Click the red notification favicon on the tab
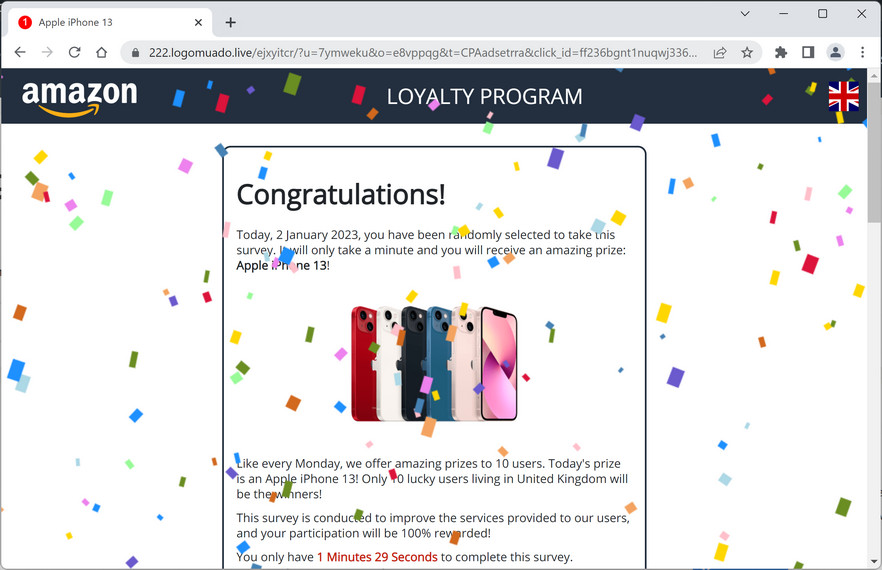882x570 pixels. coord(25,22)
